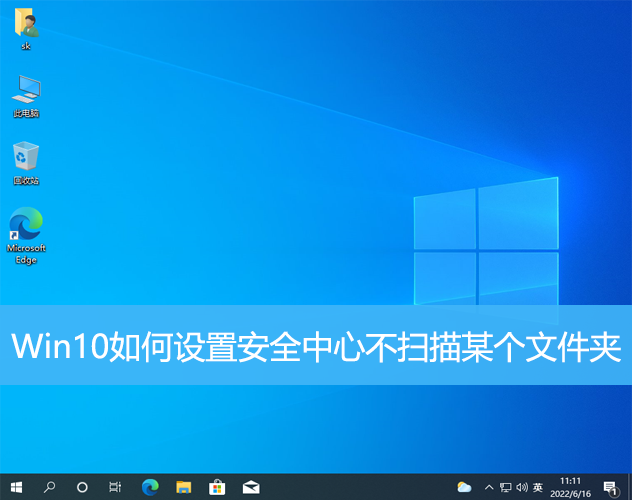Expand hidden system tray icons chevron
This screenshot has width=632, height=500.
489,487
